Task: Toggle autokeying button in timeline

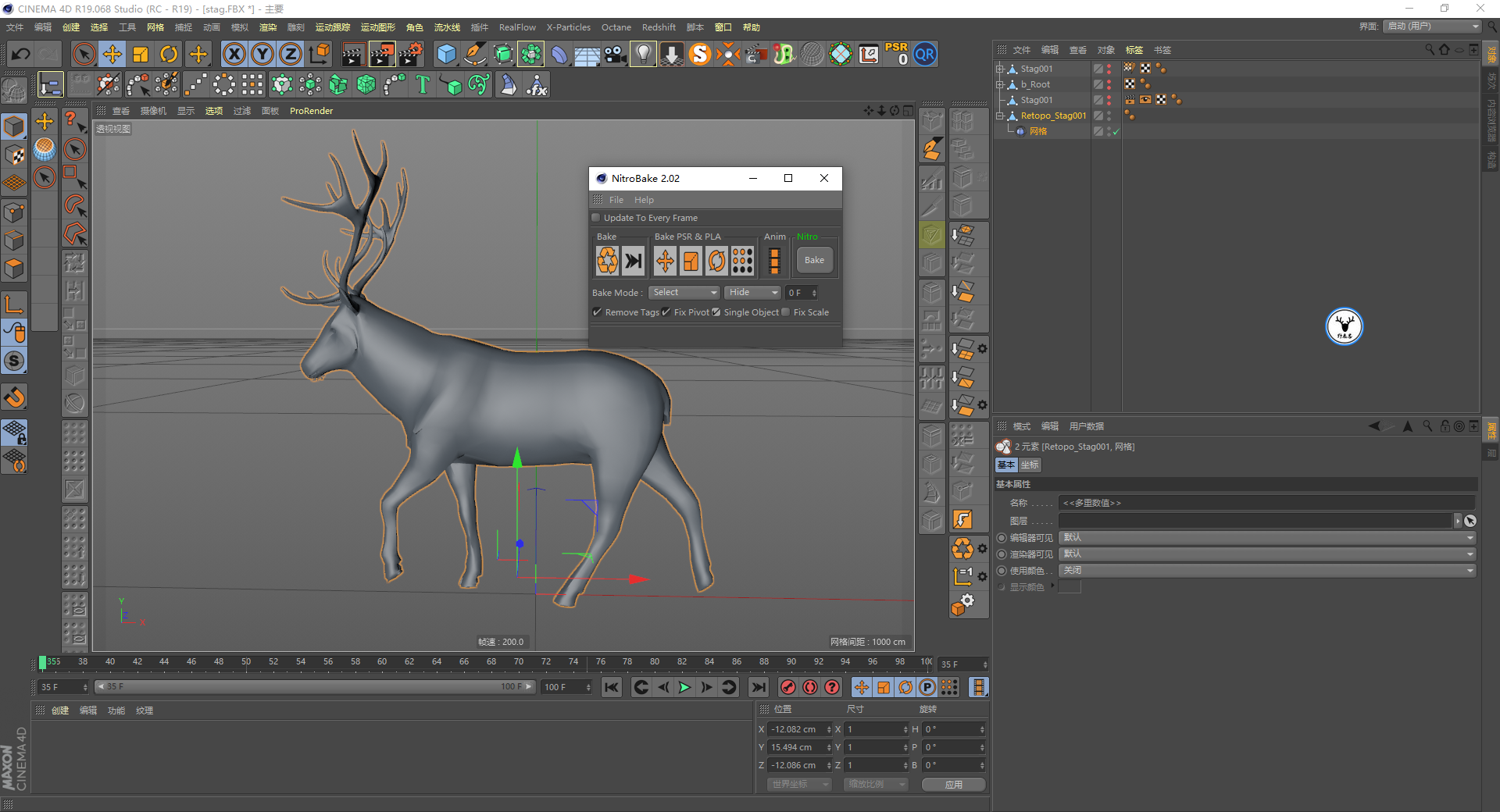Action: 810,687
